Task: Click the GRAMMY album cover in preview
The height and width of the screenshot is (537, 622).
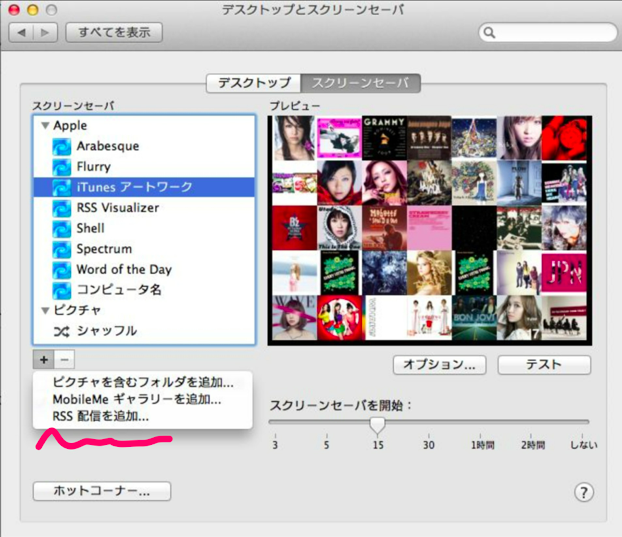Action: click(x=384, y=138)
